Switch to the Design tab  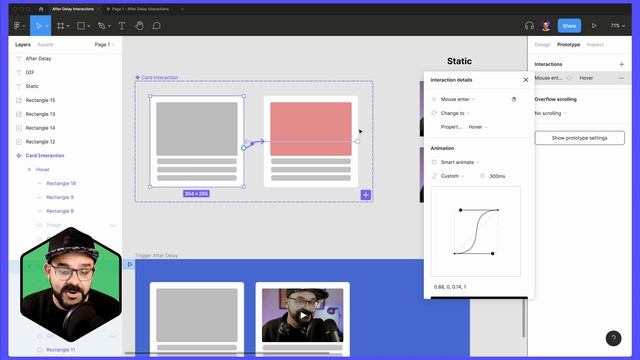[x=542, y=44]
